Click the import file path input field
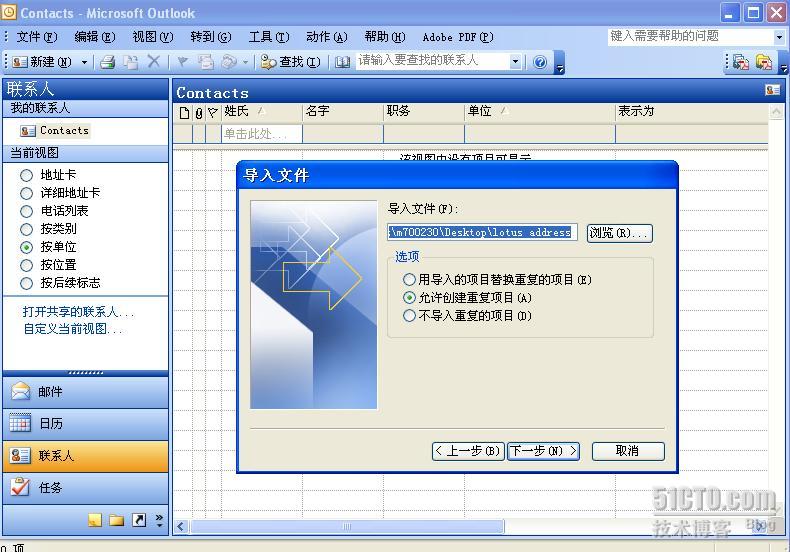The height and width of the screenshot is (552, 790). tap(482, 232)
